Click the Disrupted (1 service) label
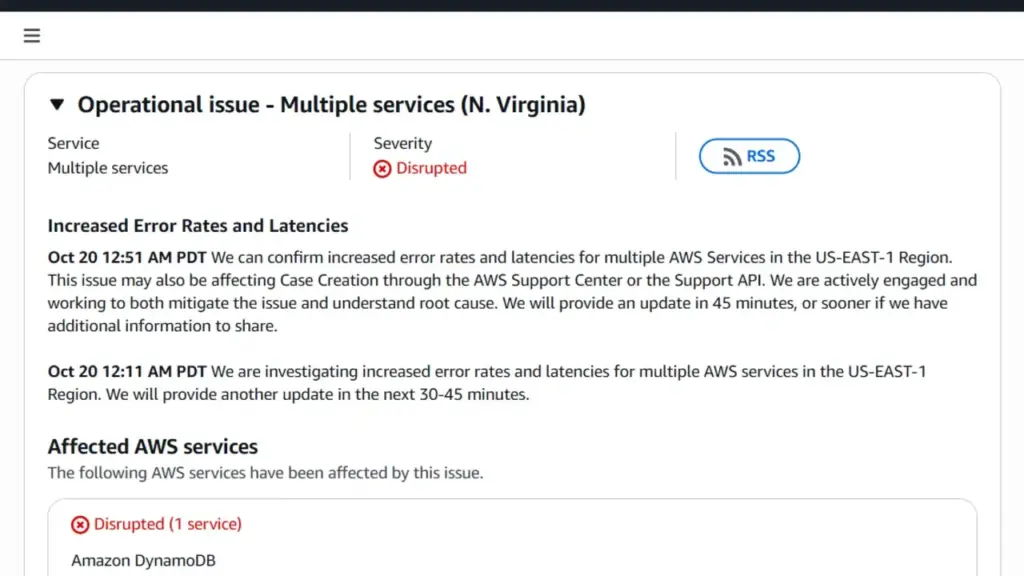The width and height of the screenshot is (1024, 576). 167,524
